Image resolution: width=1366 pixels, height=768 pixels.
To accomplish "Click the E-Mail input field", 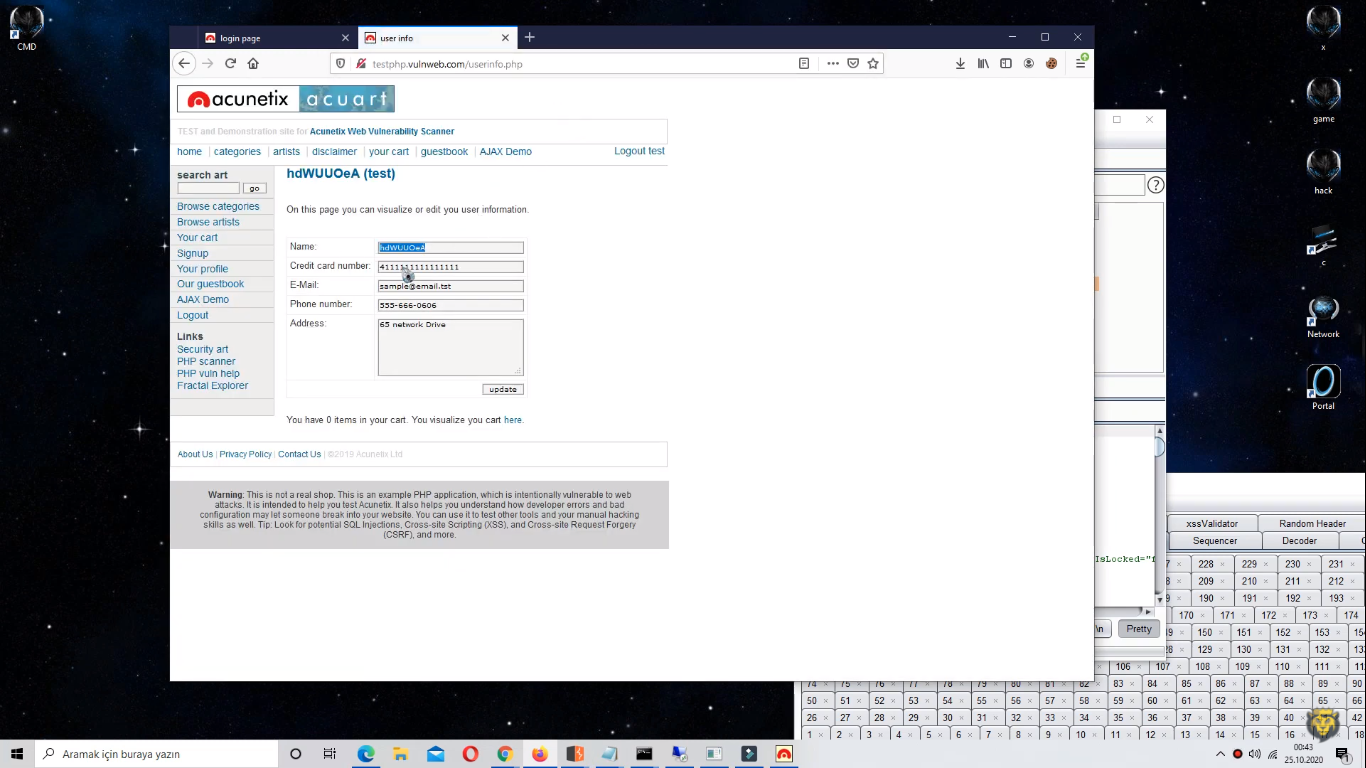I will click(x=450, y=286).
